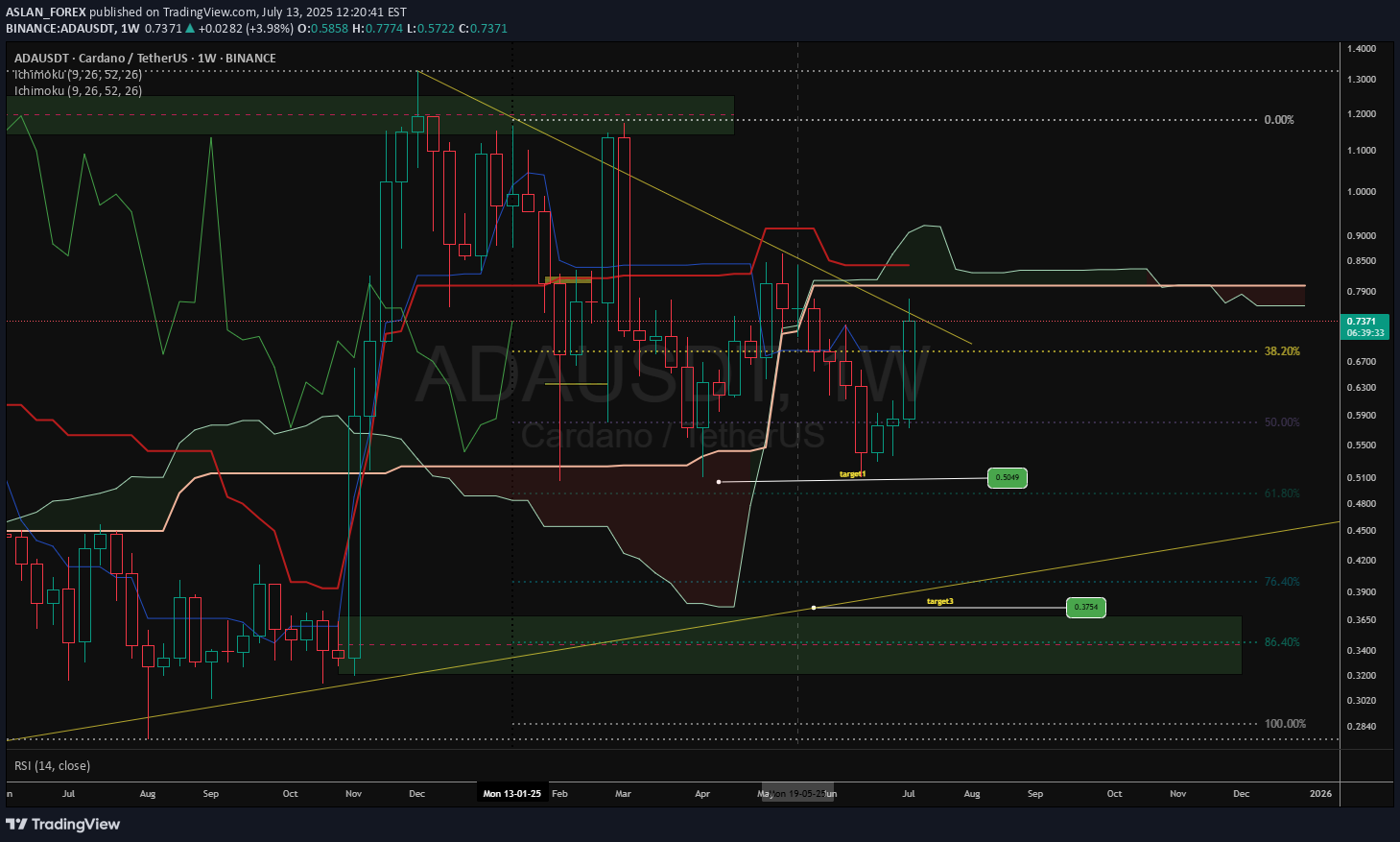This screenshot has height=842, width=1400.
Task: Click the Mon 13-01-25 date marker
Action: point(511,794)
